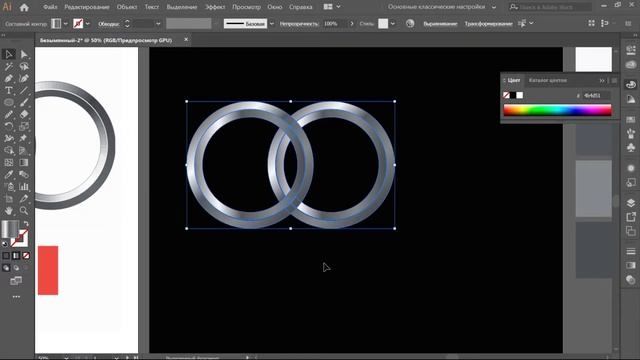This screenshot has width=640, height=360.
Task: Select the Pen tool
Action: click(9, 78)
